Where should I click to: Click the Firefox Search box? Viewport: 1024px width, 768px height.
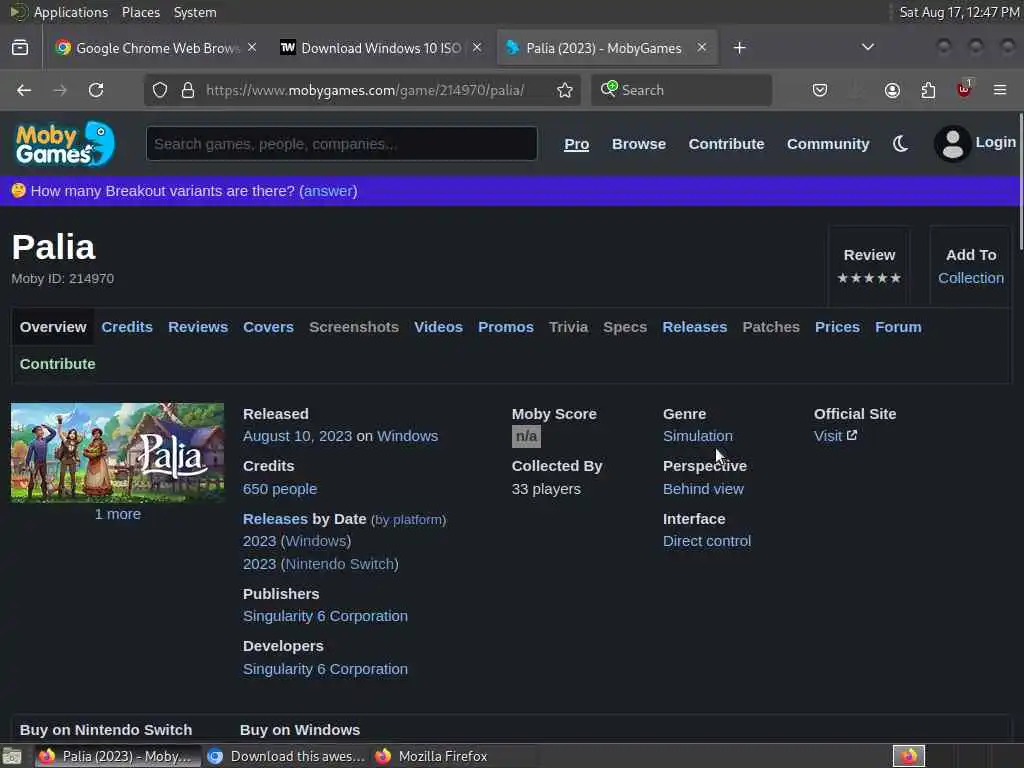click(681, 90)
